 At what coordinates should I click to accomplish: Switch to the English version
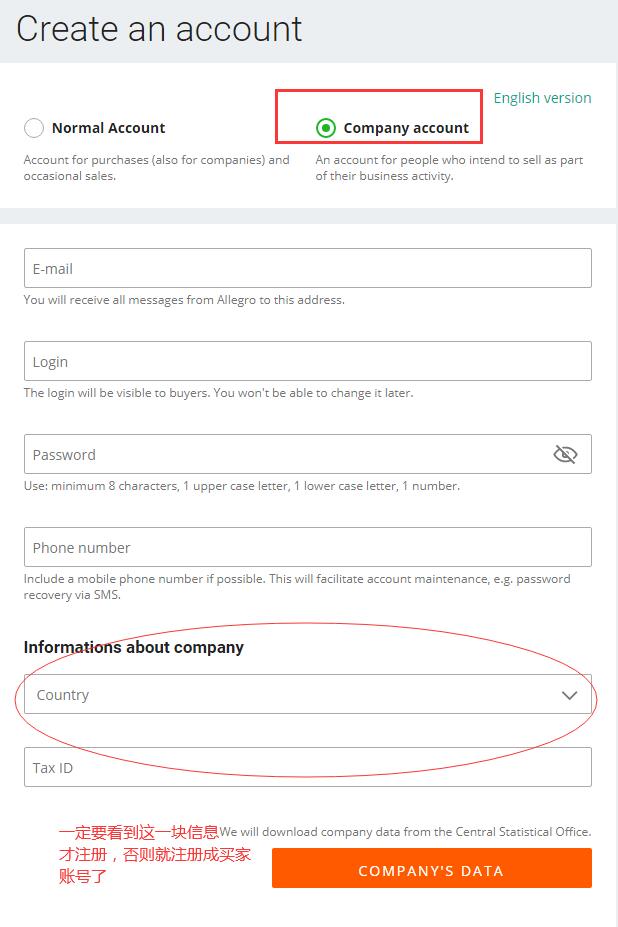point(542,98)
